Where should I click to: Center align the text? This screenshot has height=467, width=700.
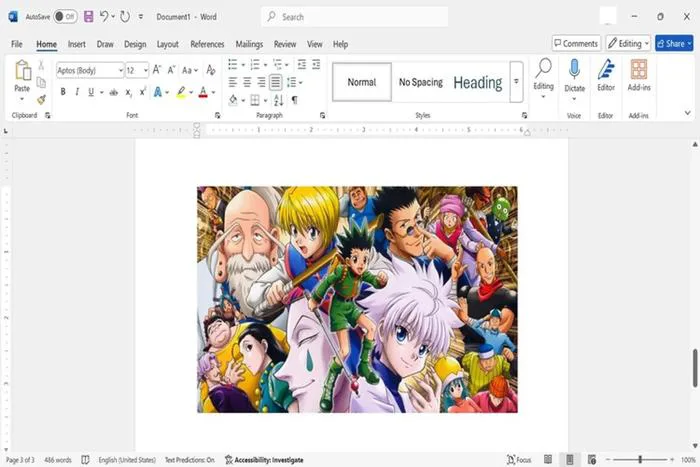[247, 82]
